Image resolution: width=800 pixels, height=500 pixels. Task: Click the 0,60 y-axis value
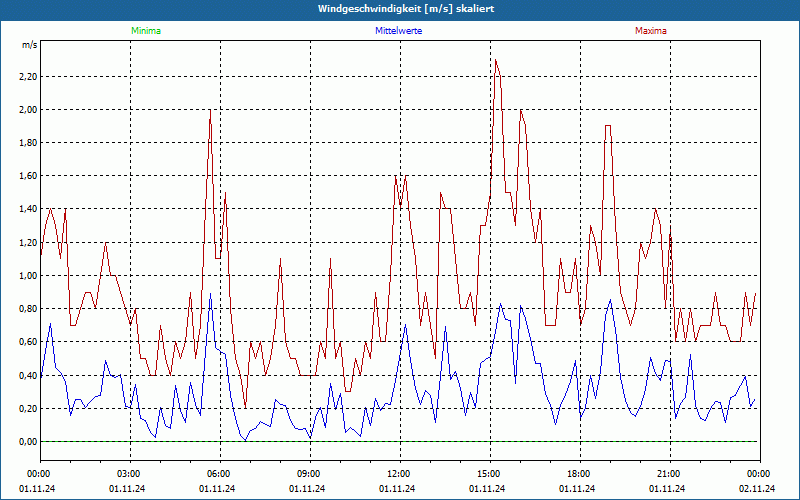29,342
